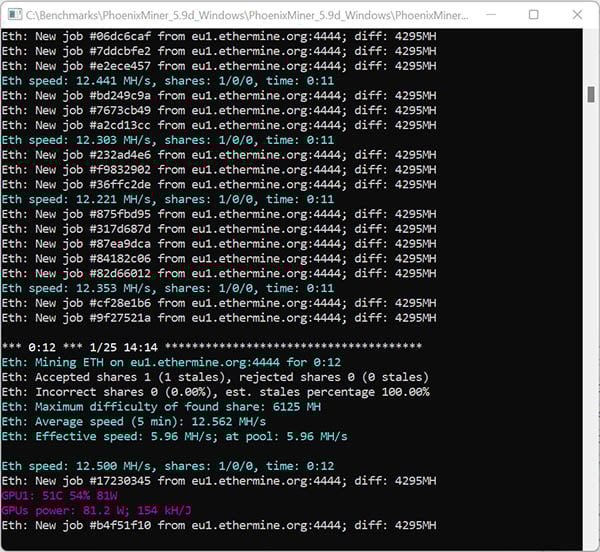Click the line with job #7ddcbfe2

click(x=219, y=51)
